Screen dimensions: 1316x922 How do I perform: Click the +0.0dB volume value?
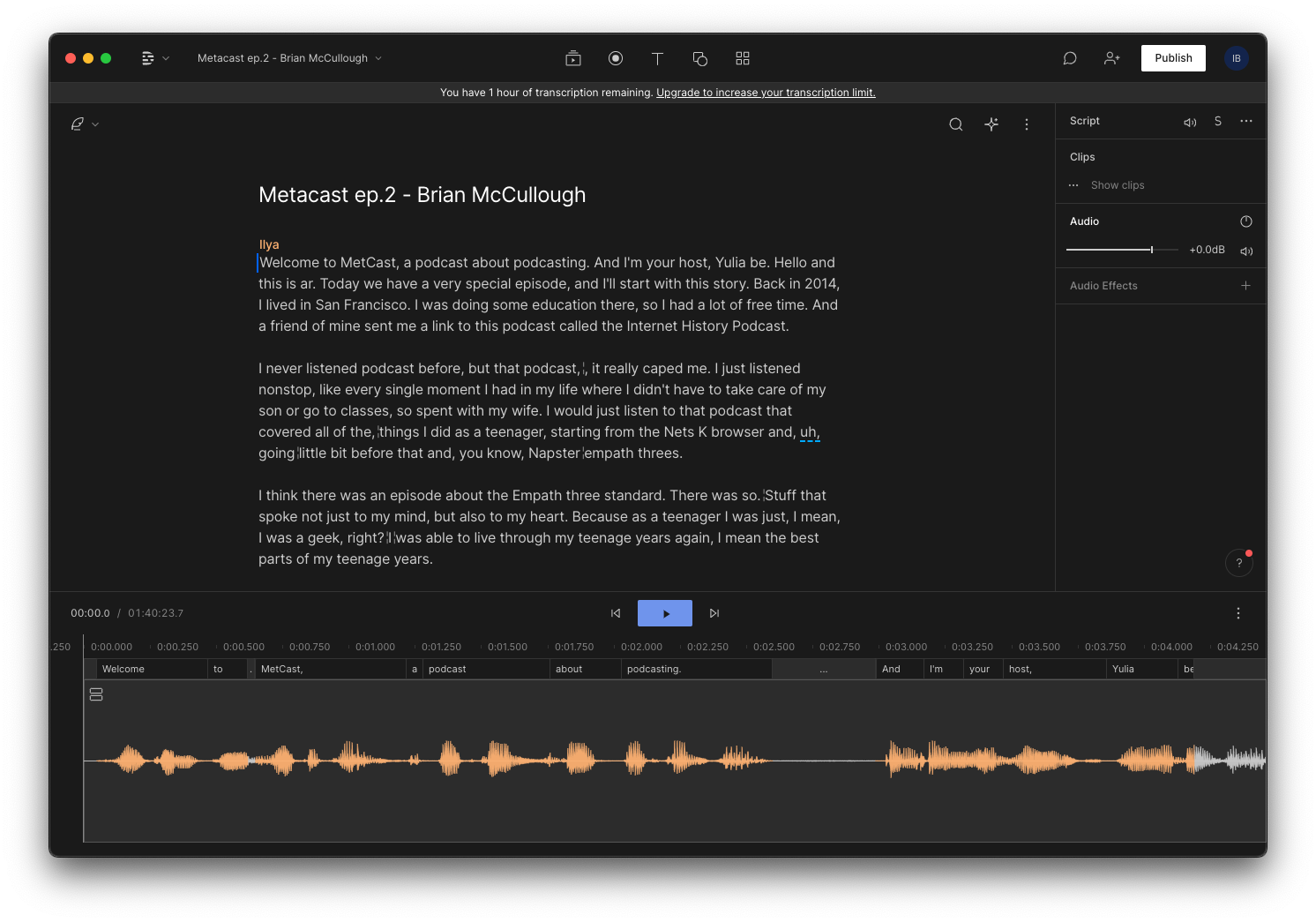pos(1207,250)
